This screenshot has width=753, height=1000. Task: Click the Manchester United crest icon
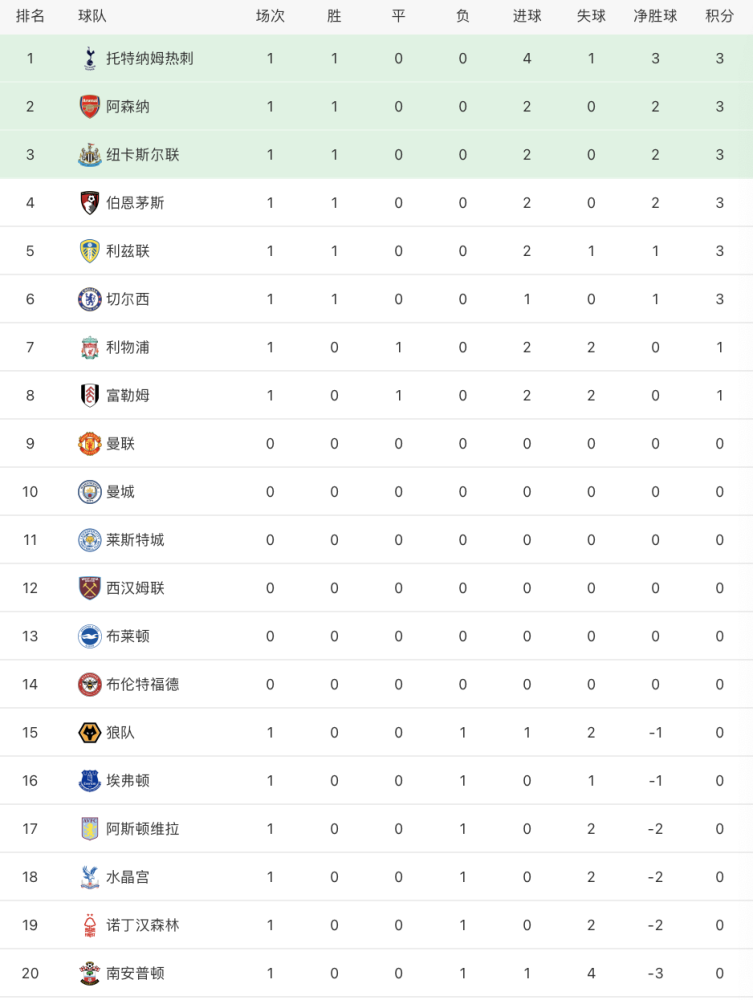click(90, 443)
